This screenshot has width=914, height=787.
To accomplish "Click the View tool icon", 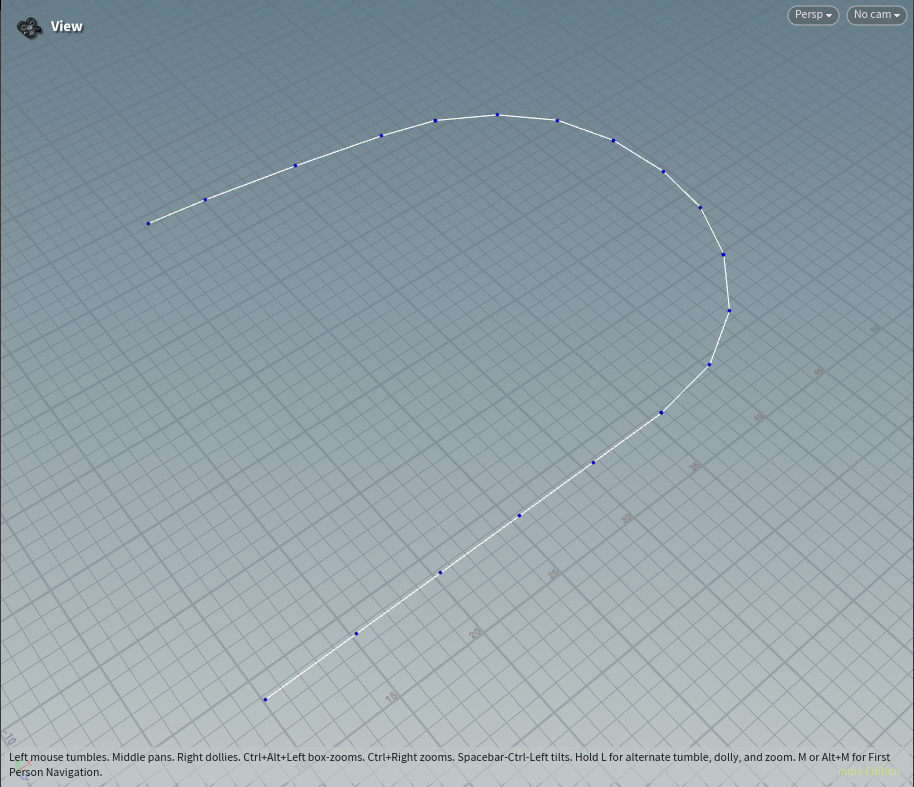I will point(29,27).
